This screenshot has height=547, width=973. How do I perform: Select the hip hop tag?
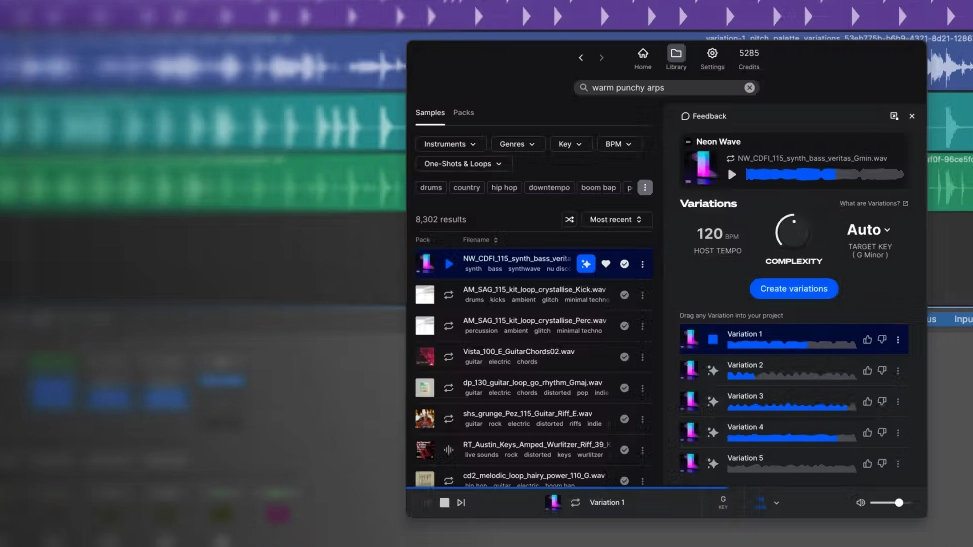click(504, 188)
